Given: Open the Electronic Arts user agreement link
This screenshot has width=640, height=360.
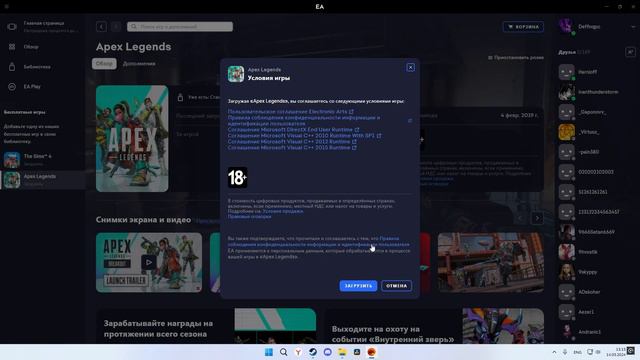Looking at the screenshot, I should [290, 111].
